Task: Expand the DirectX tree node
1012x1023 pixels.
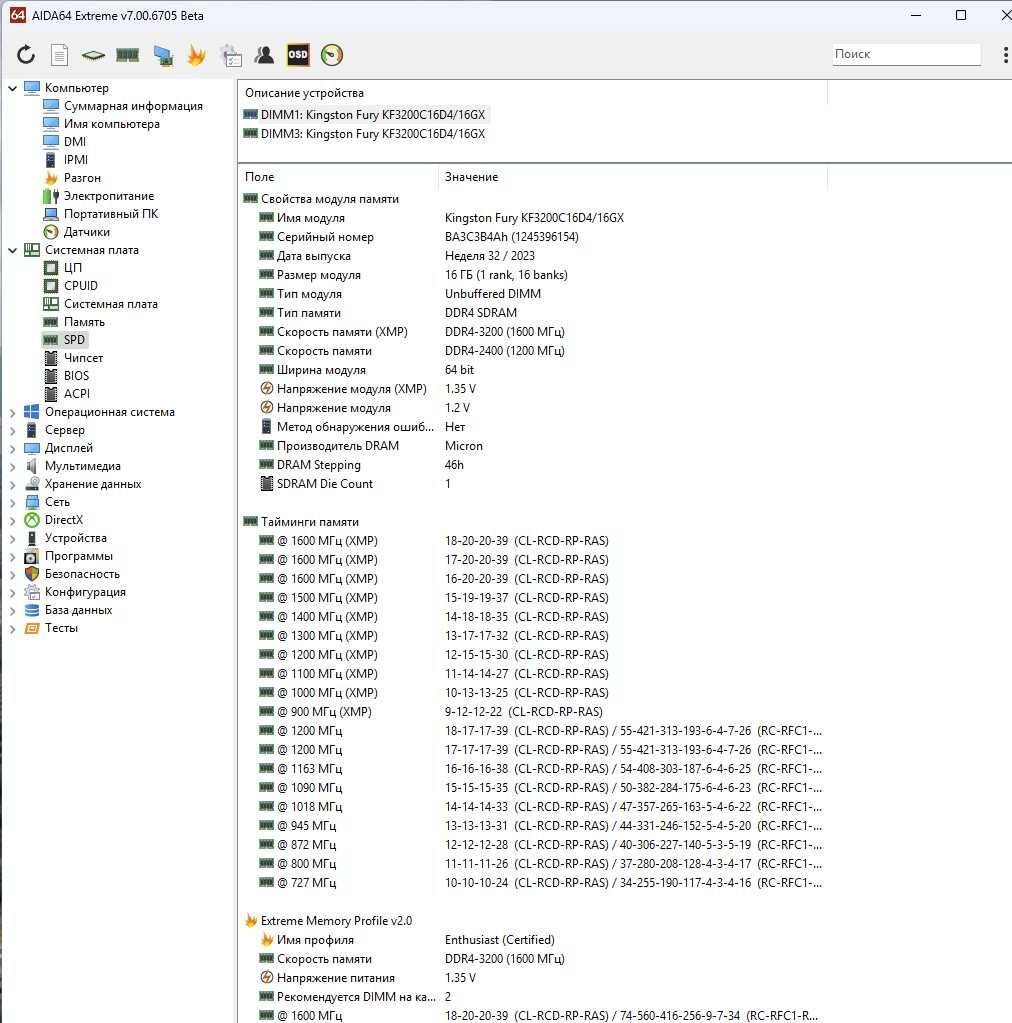Action: [12, 520]
